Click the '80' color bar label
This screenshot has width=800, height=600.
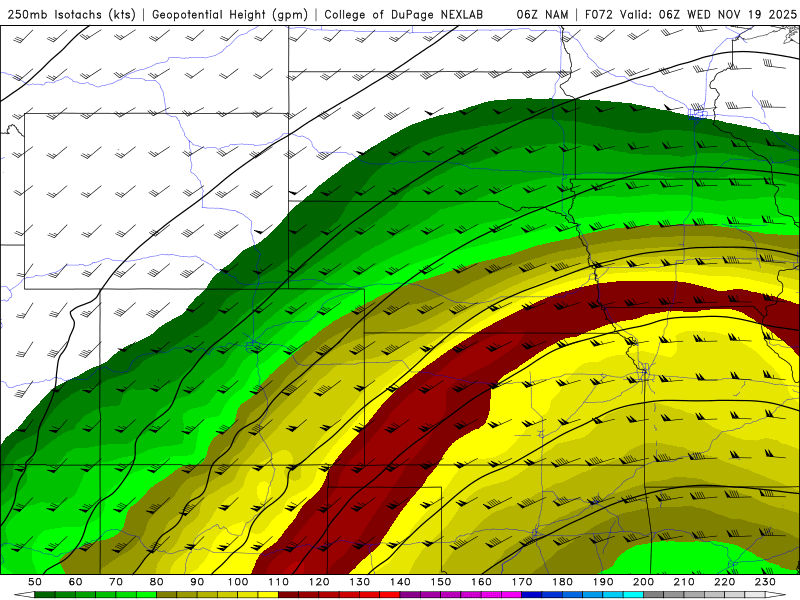click(x=157, y=582)
